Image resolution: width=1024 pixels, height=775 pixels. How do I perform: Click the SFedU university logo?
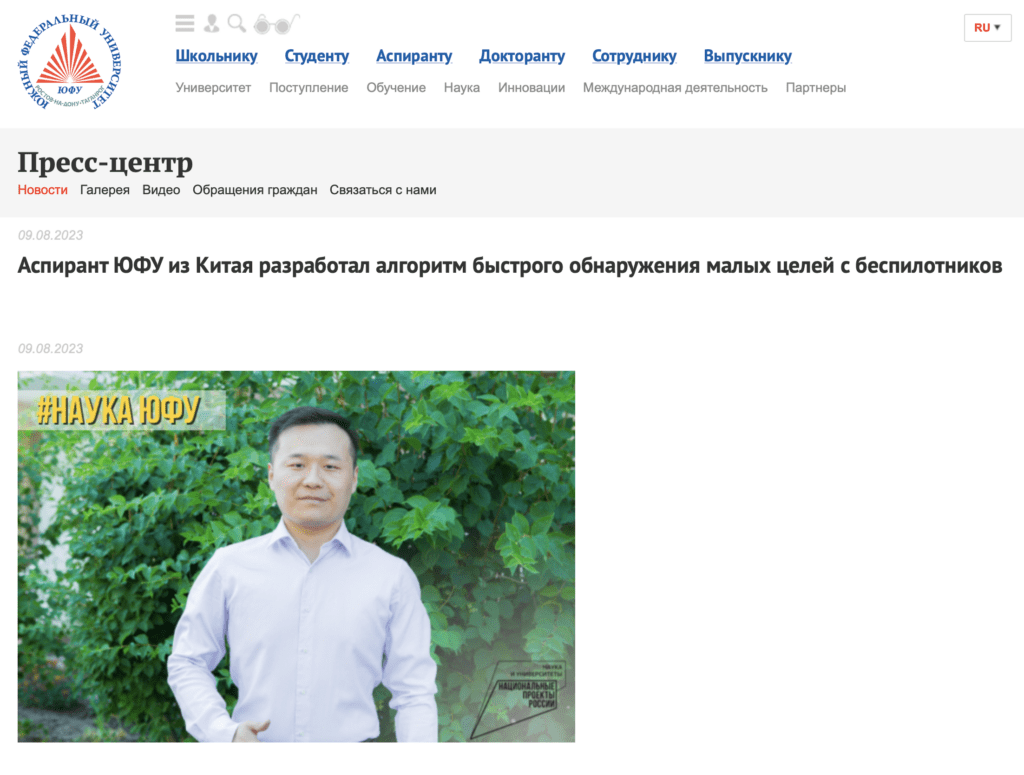(x=69, y=63)
